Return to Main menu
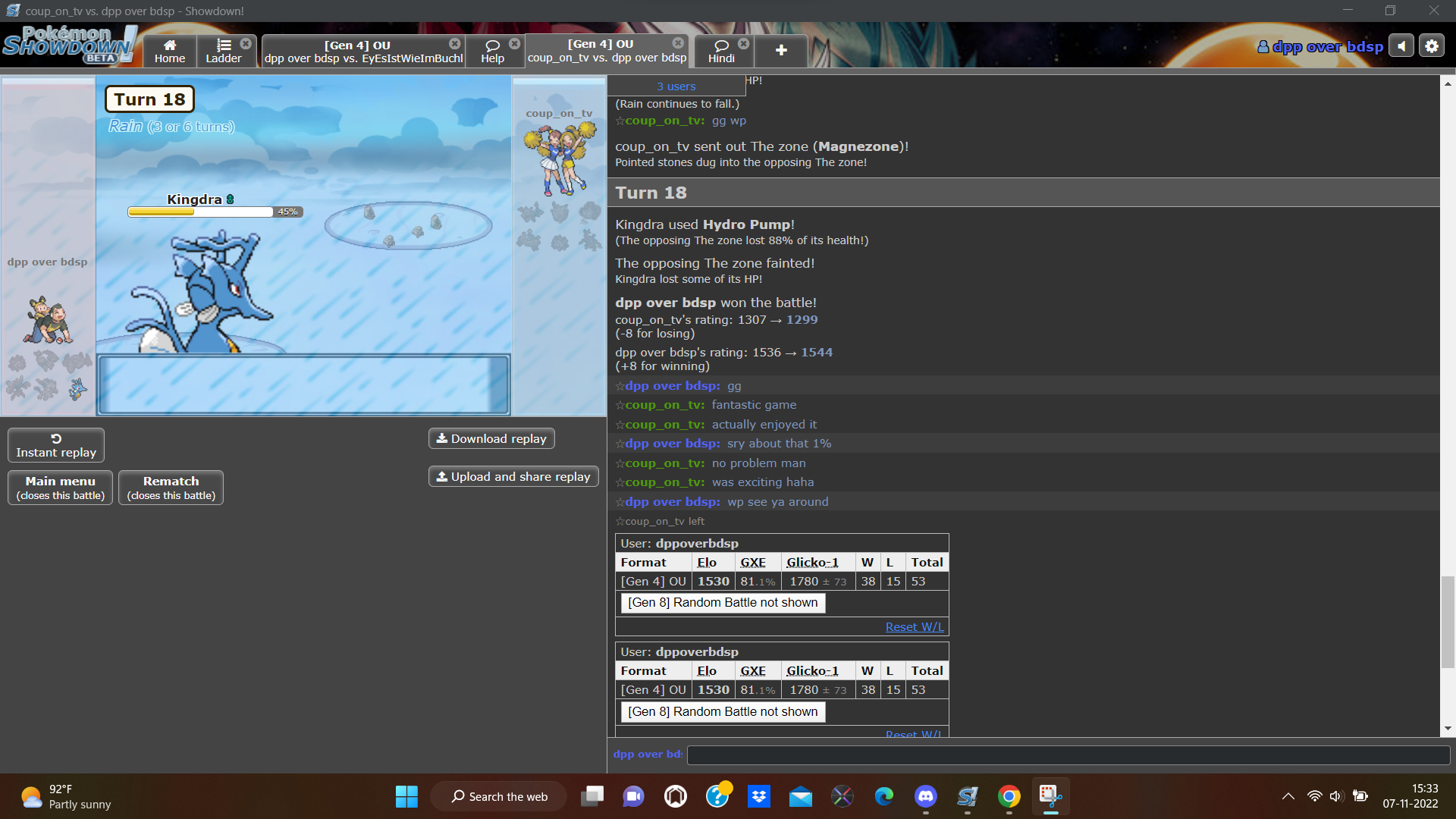Screen dimensions: 1456x819 point(61,488)
